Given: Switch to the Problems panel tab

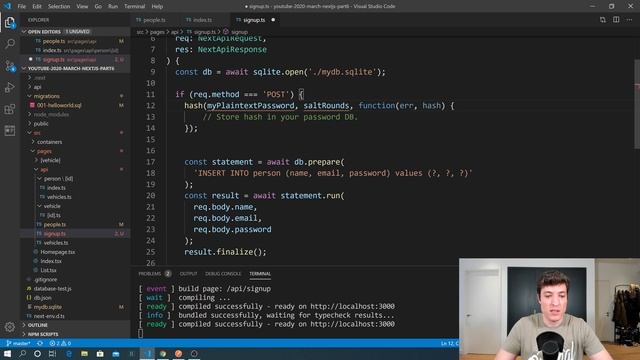Looking at the screenshot, I should tap(154, 273).
